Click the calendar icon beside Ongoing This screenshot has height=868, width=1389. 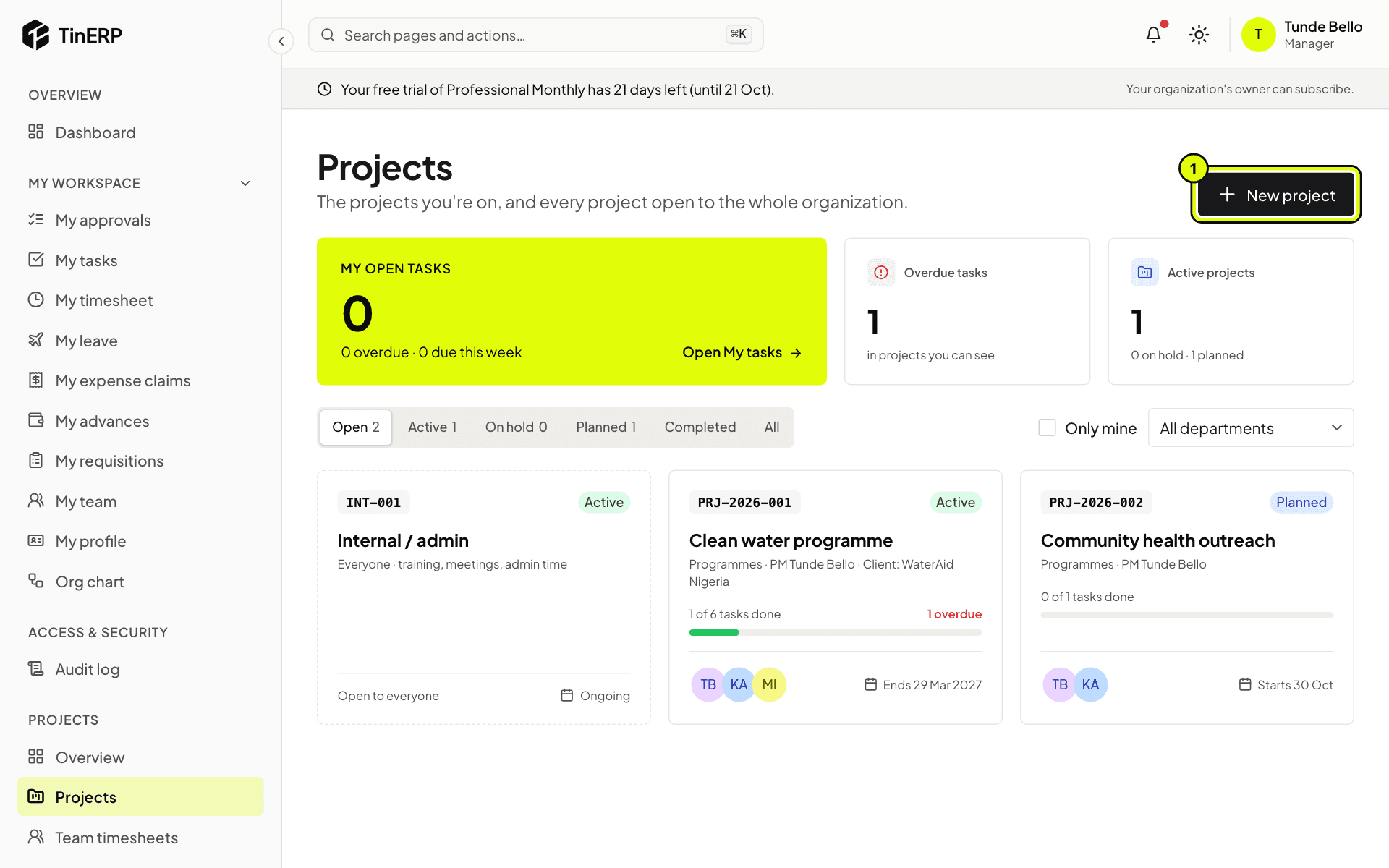(x=567, y=695)
